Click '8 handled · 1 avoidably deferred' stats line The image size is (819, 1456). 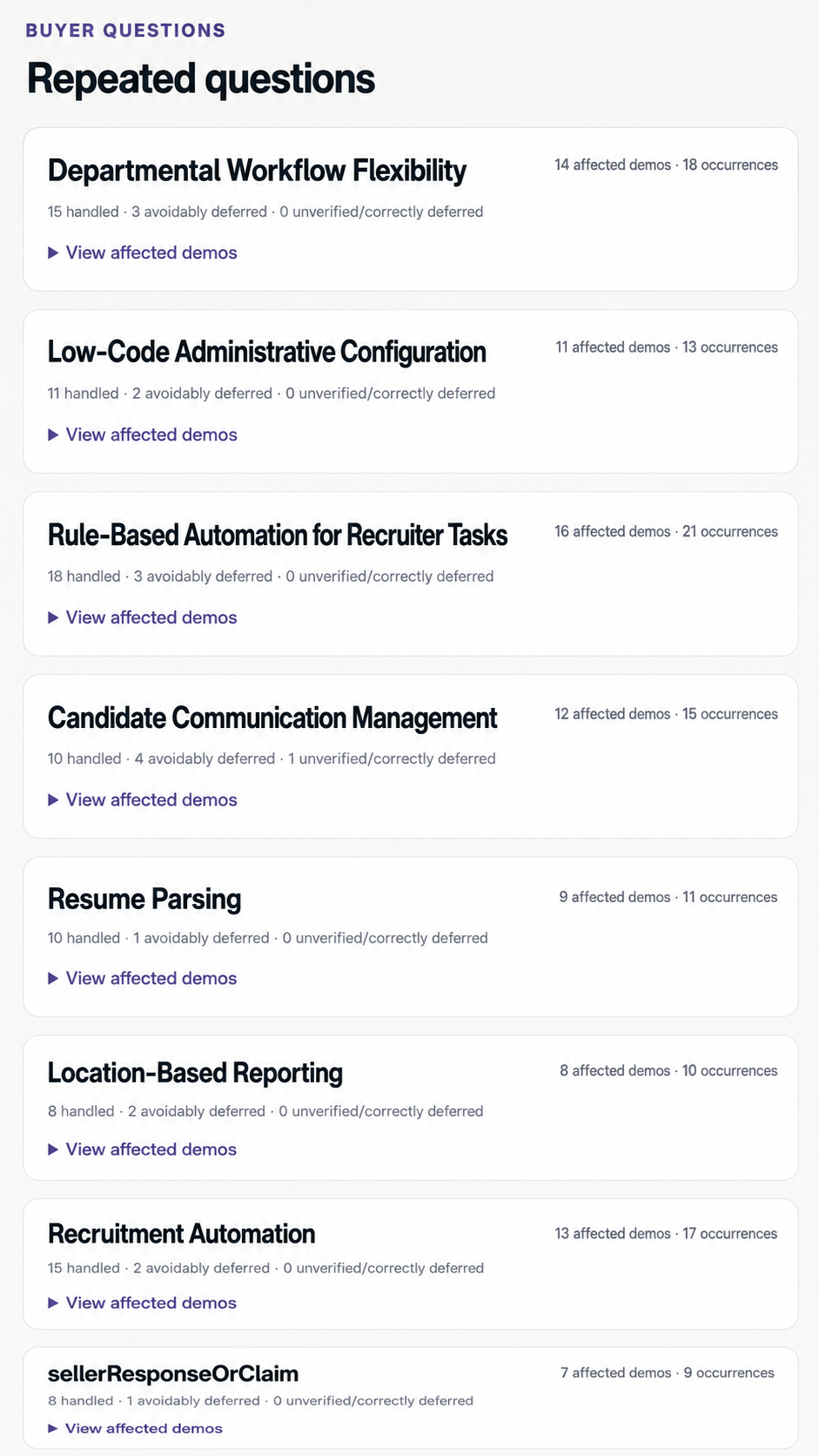[x=260, y=1400]
